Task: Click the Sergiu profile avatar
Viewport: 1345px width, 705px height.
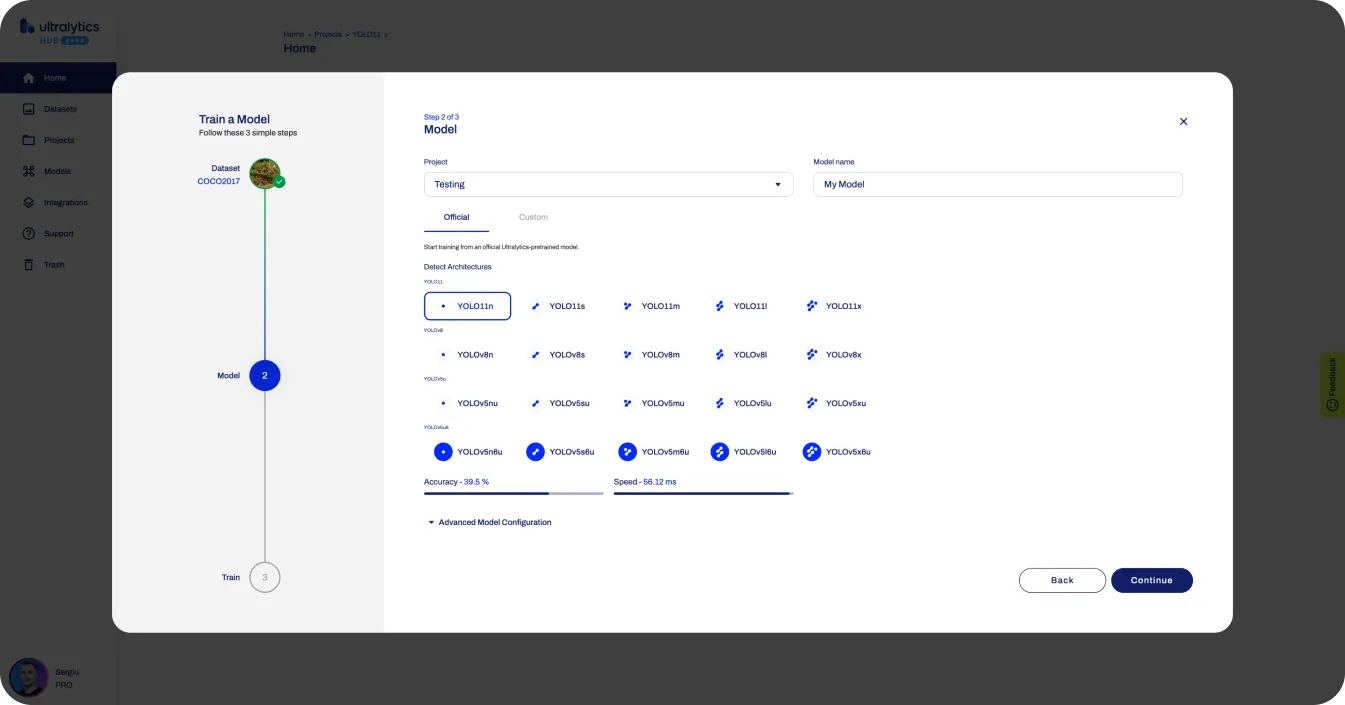Action: [28, 677]
